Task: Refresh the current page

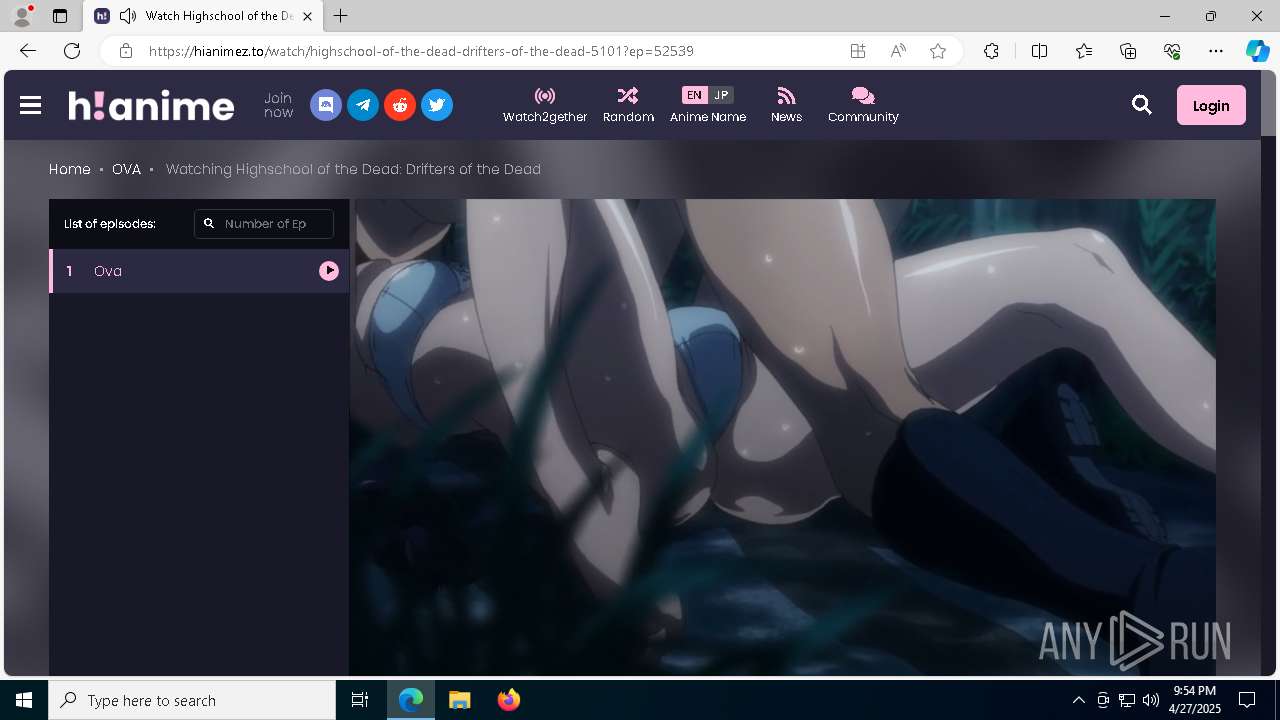Action: 72,51
